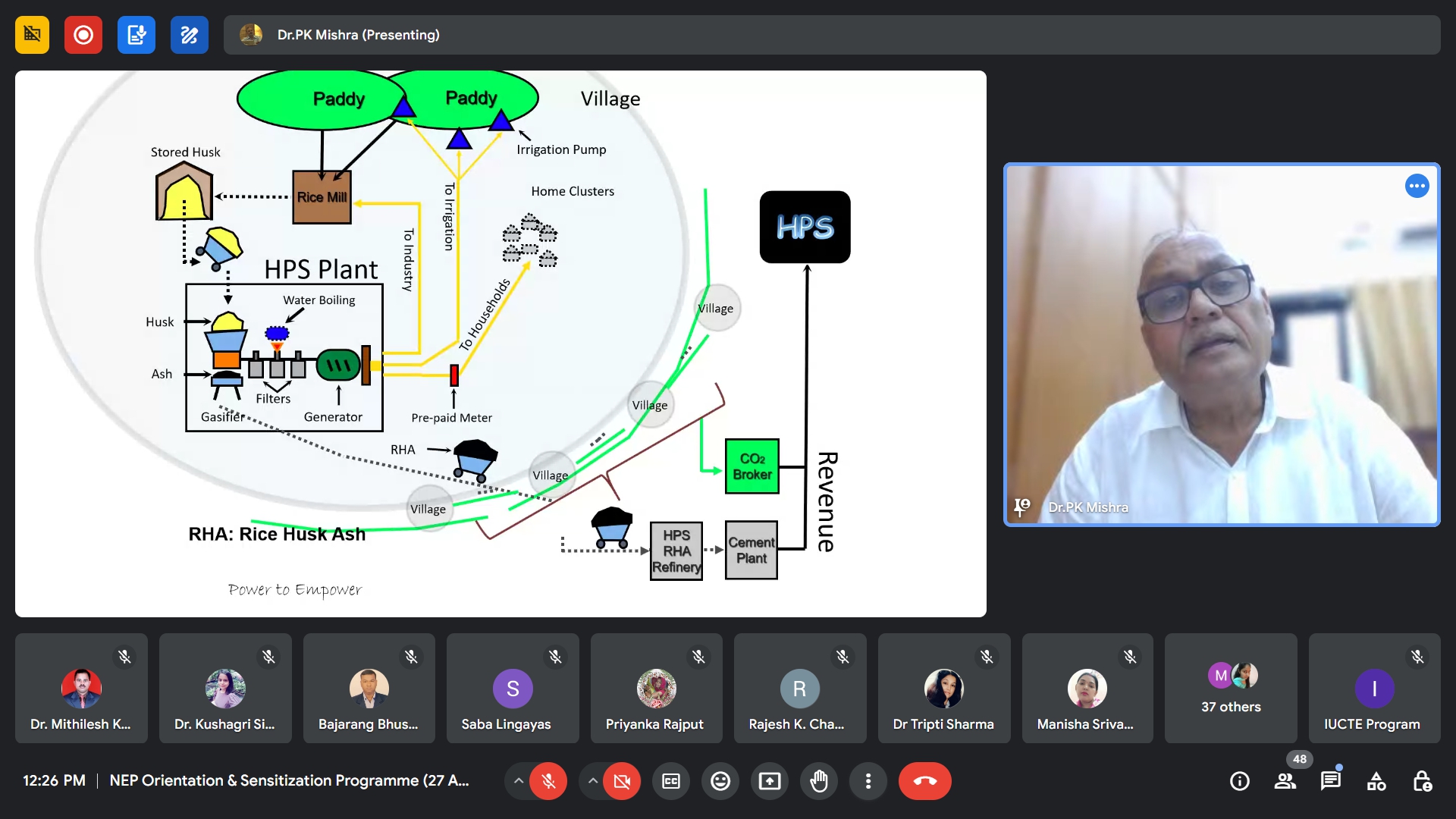1456x819 pixels.
Task: Click the red recording indicator icon
Action: (83, 35)
